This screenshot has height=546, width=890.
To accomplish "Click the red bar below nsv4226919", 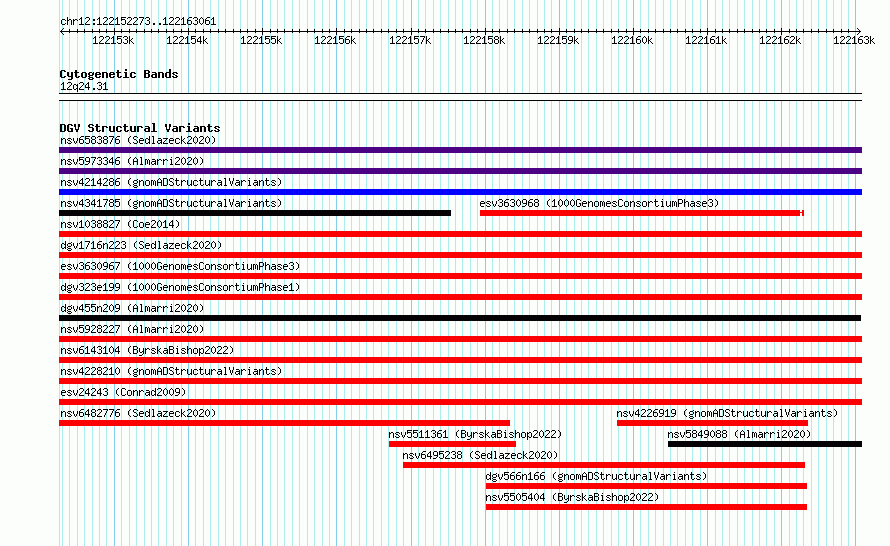I will click(712, 423).
